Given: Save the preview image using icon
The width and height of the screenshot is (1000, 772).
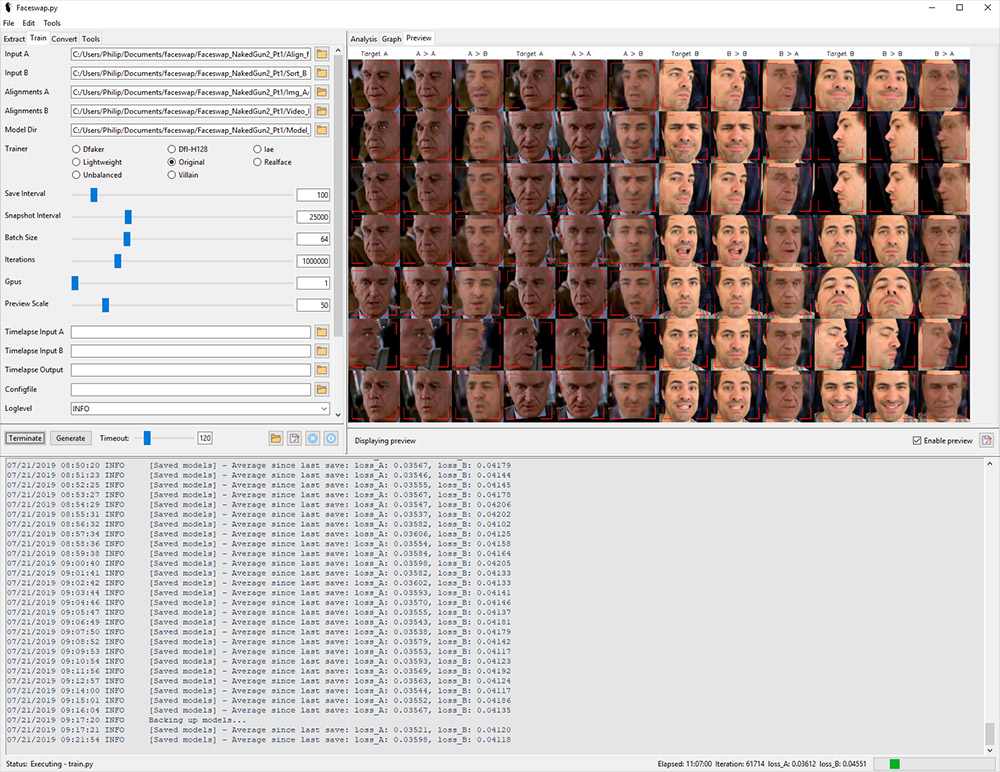Looking at the screenshot, I should tap(987, 440).
